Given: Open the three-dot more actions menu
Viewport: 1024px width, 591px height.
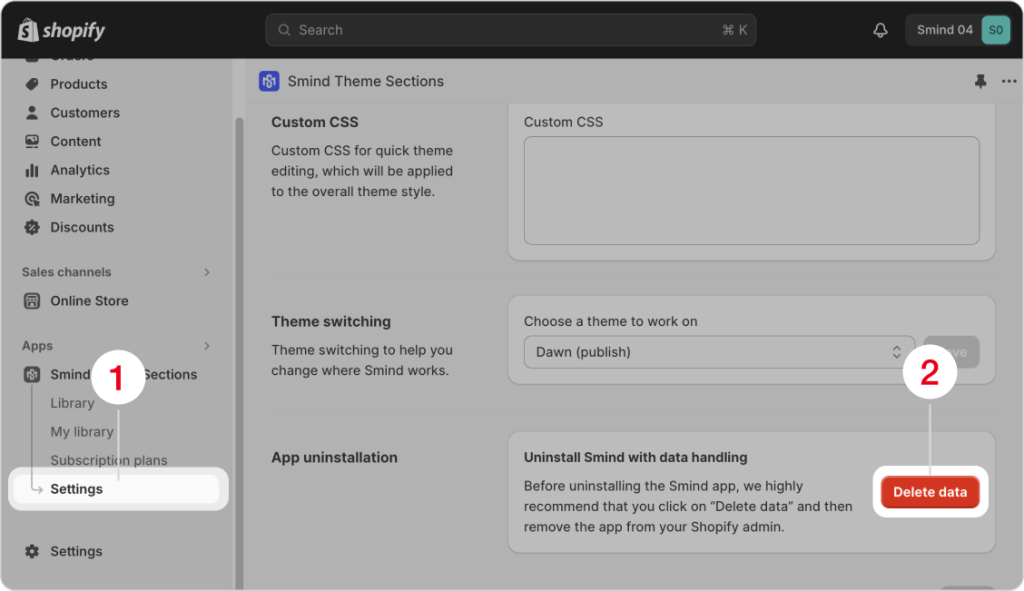Looking at the screenshot, I should 1009,82.
